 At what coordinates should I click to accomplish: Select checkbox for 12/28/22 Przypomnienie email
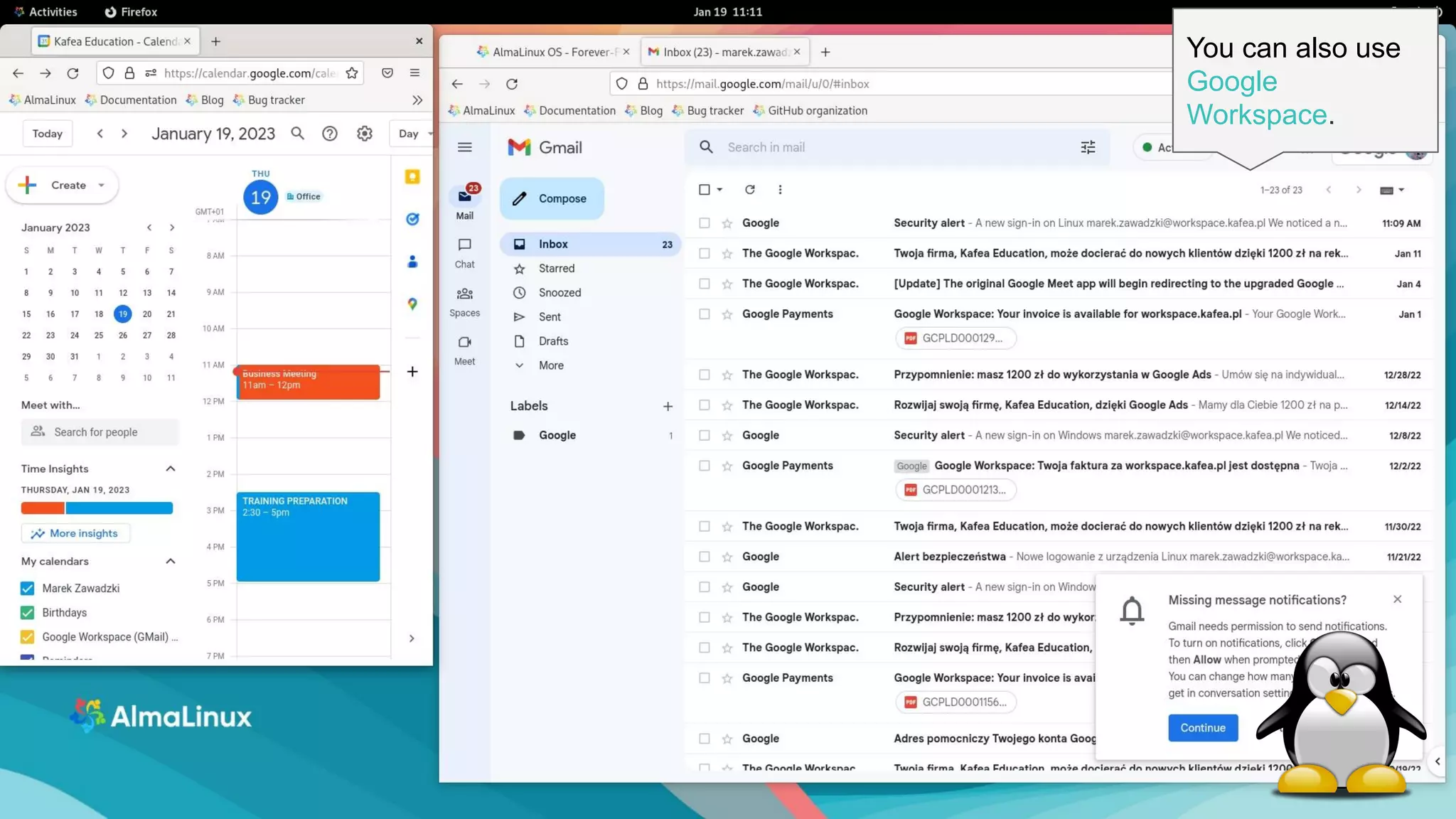tap(705, 375)
